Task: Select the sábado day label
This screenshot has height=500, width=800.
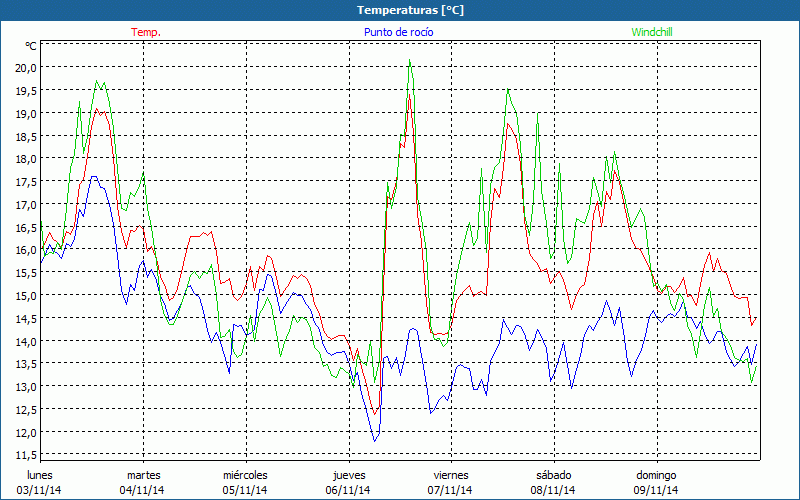Action: 553,474
